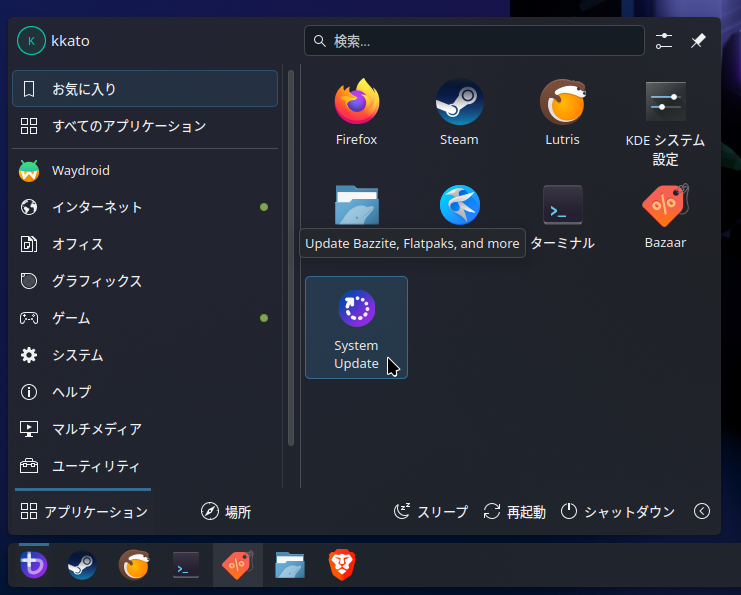Launch Lutris from favorites grid

click(562, 113)
